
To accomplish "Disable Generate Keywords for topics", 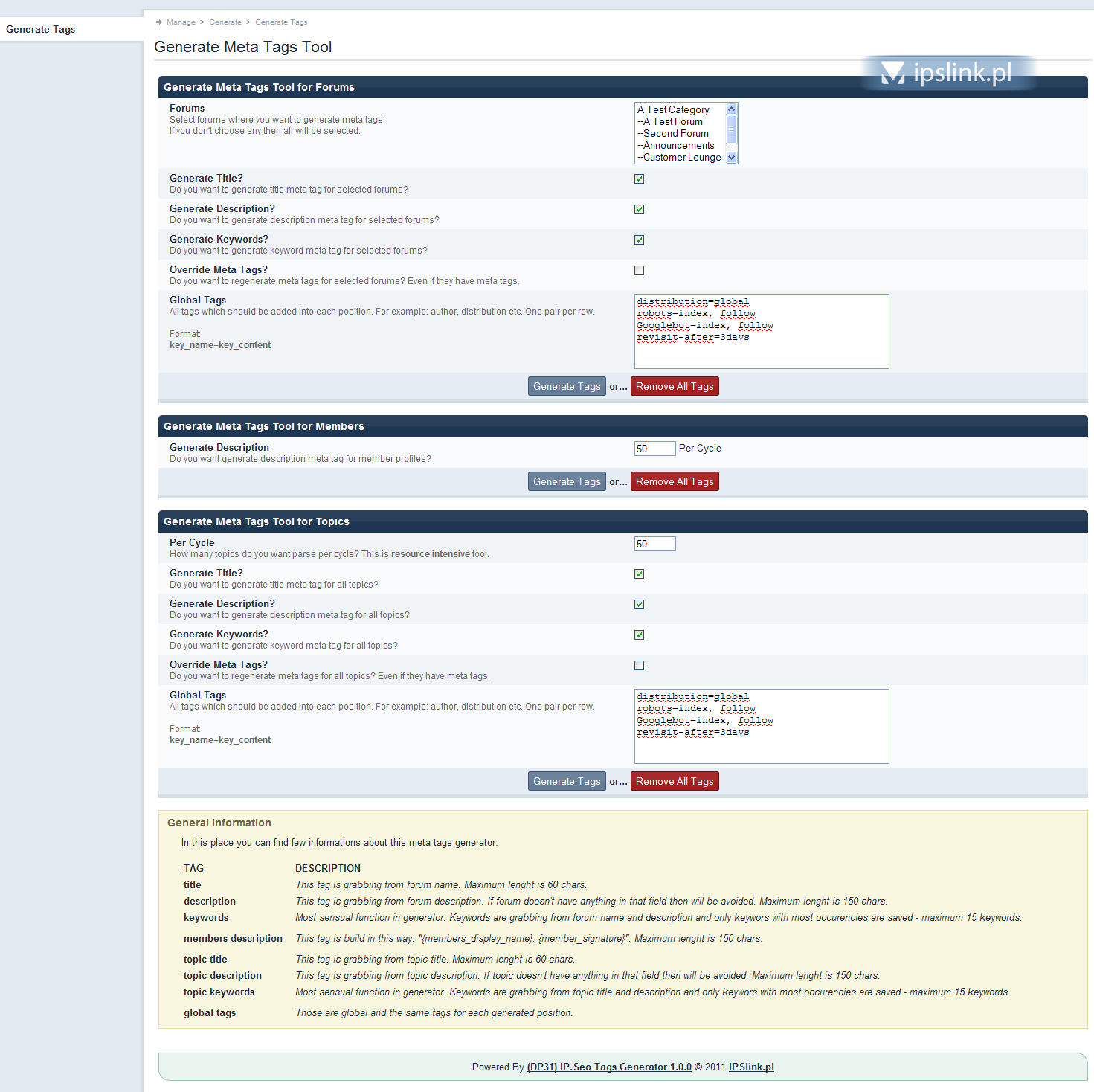I will pyautogui.click(x=639, y=635).
